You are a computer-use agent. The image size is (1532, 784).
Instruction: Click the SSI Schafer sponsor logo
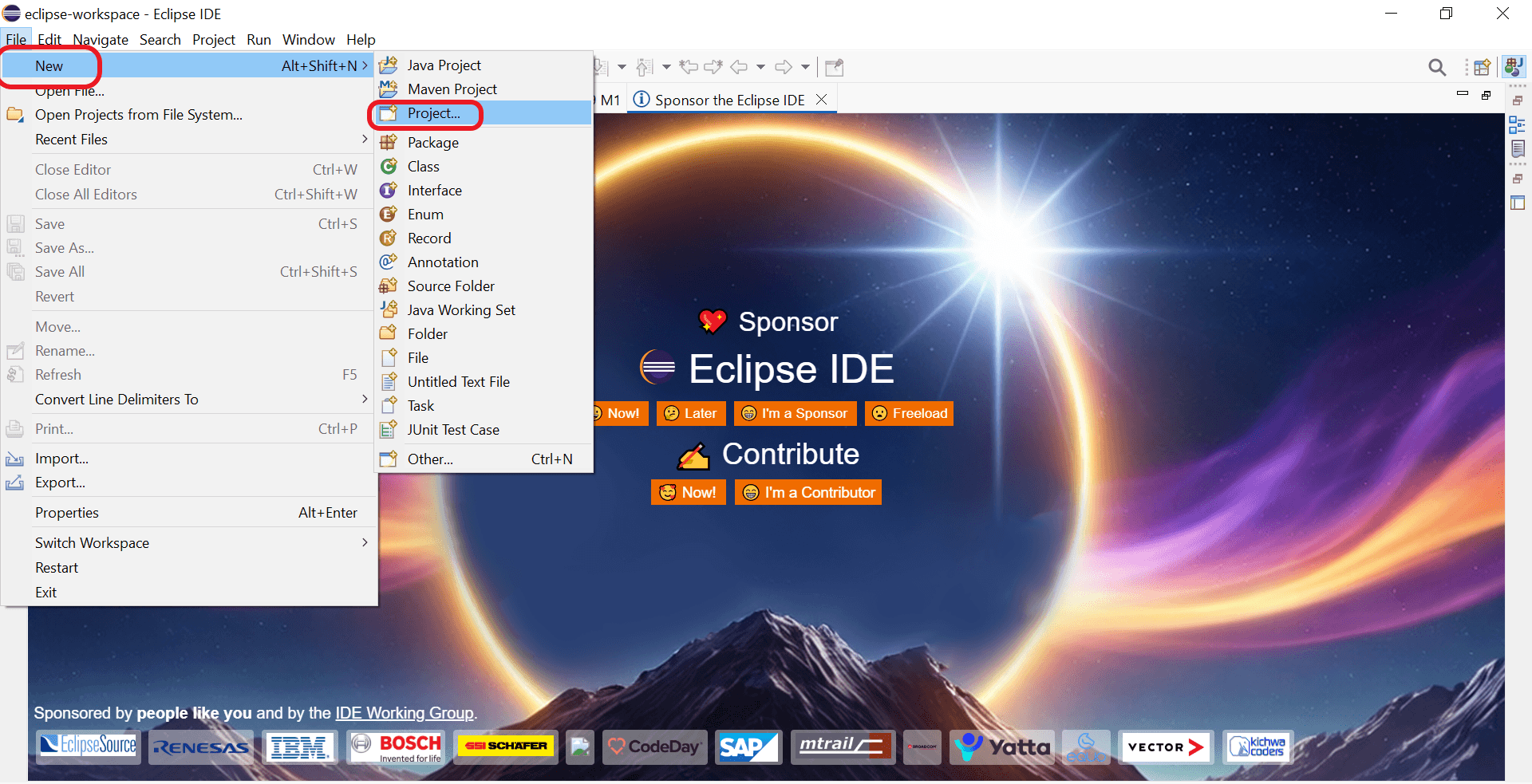pyautogui.click(x=507, y=747)
